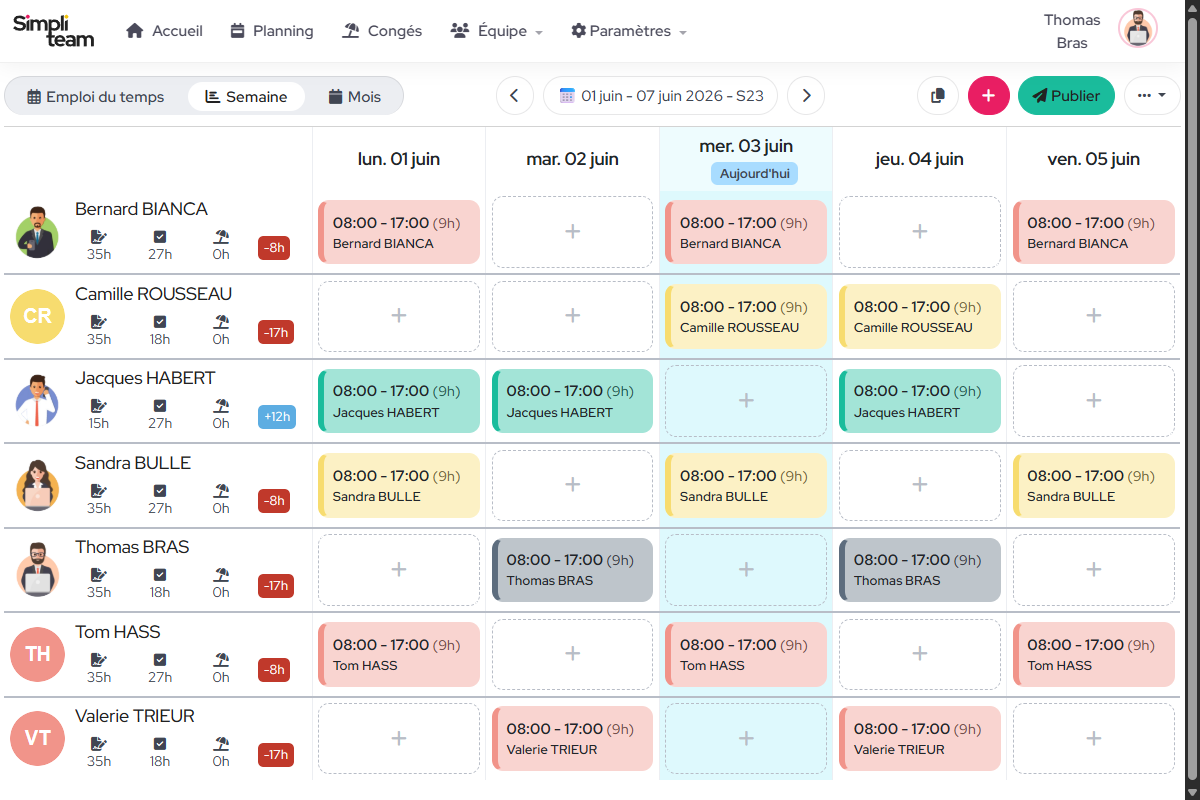The width and height of the screenshot is (1200, 800).
Task: Add shift for Jacques HABERT on Wednesday
Action: tap(746, 401)
